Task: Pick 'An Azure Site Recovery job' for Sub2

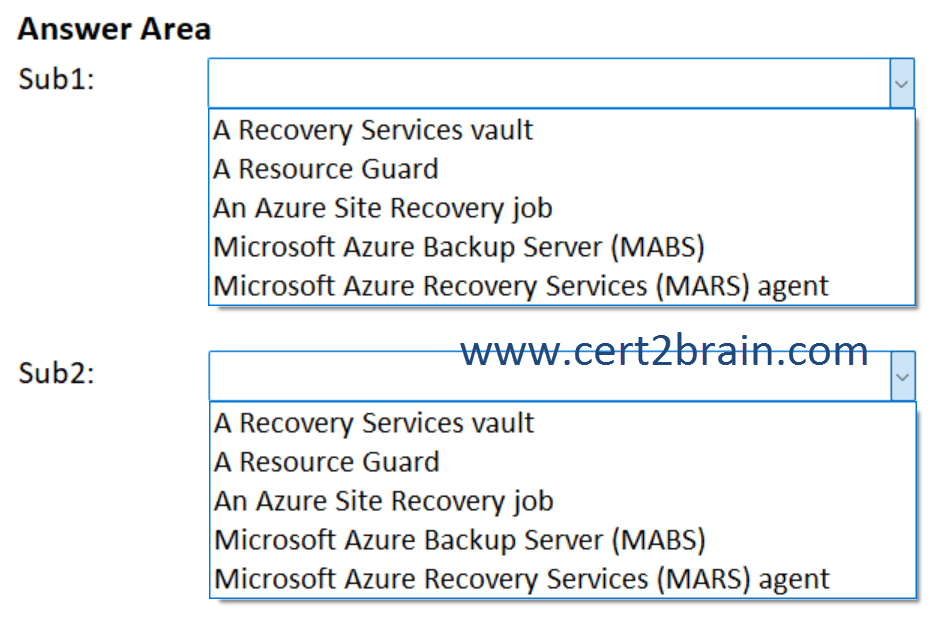Action: (x=382, y=500)
